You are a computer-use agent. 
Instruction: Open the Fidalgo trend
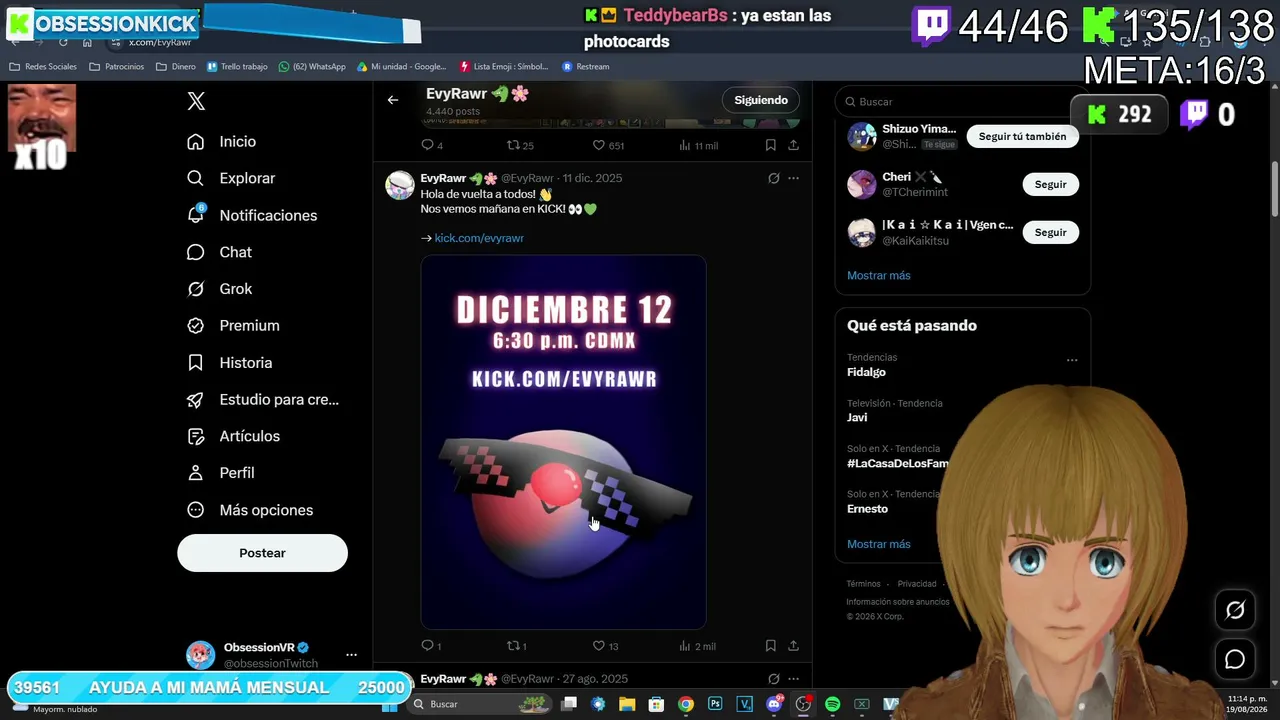coord(866,372)
